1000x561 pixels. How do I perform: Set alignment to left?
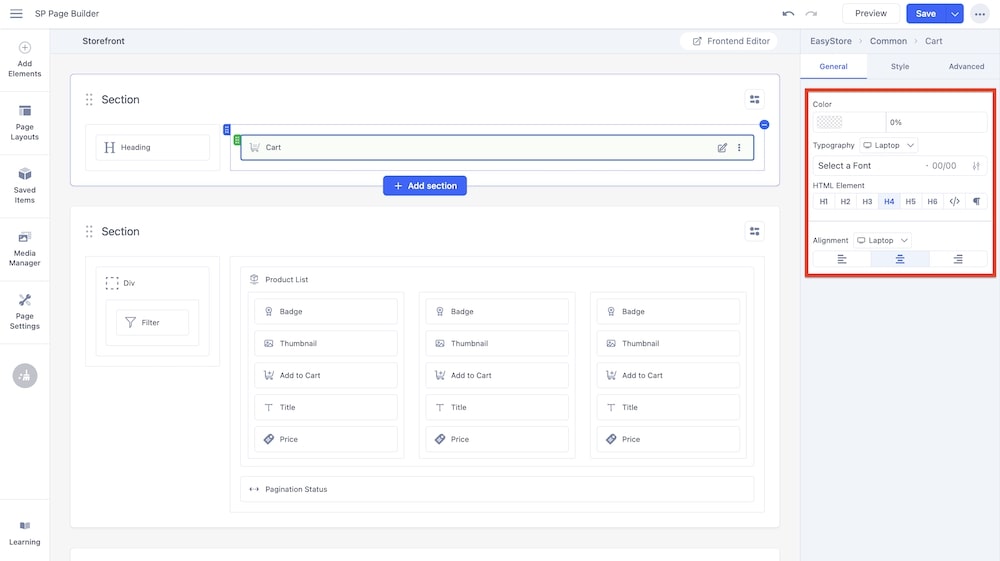click(x=842, y=260)
